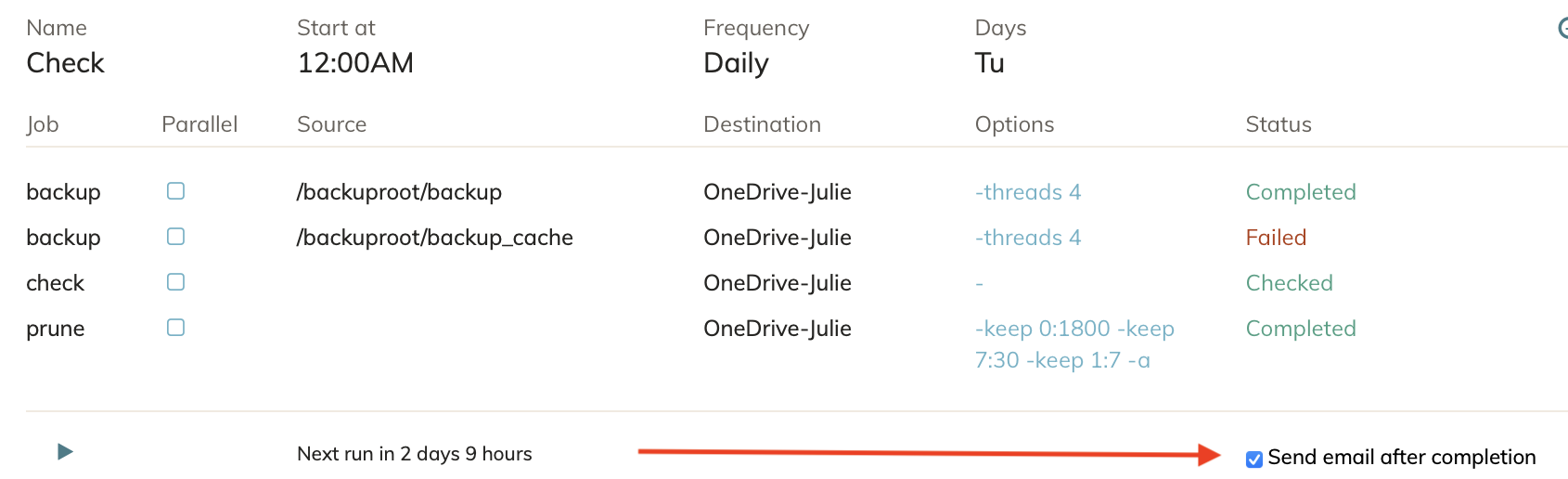
Task: Edit -threads 4 options of first backup
Action: tap(1028, 192)
